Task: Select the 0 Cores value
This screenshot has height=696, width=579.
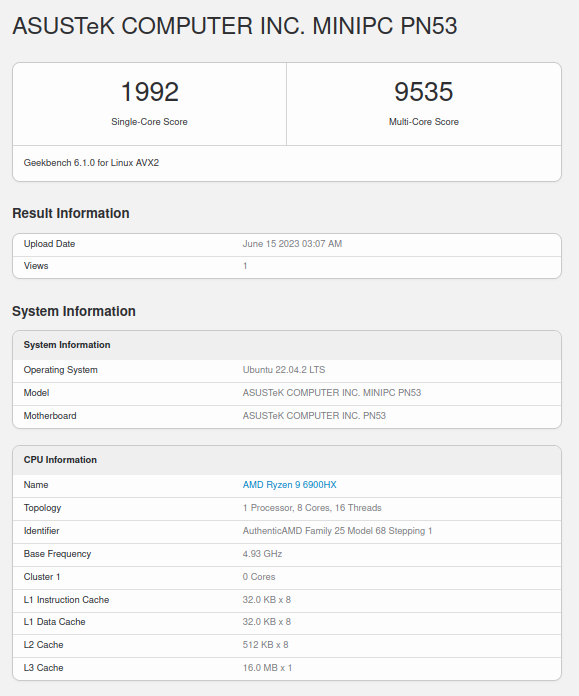Action: (x=259, y=577)
